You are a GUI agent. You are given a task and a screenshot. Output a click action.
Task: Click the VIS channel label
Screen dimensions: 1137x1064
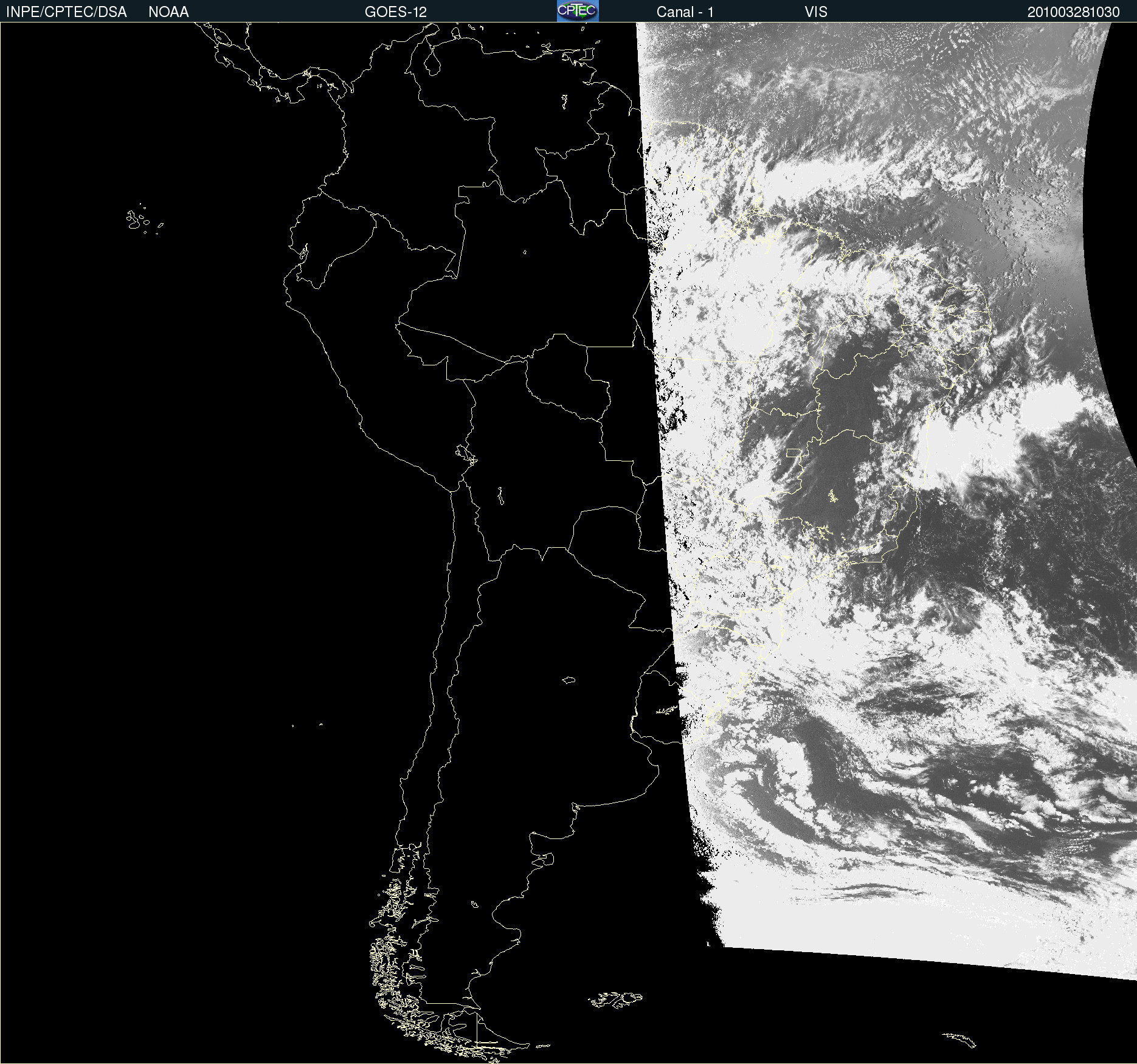coord(816,12)
